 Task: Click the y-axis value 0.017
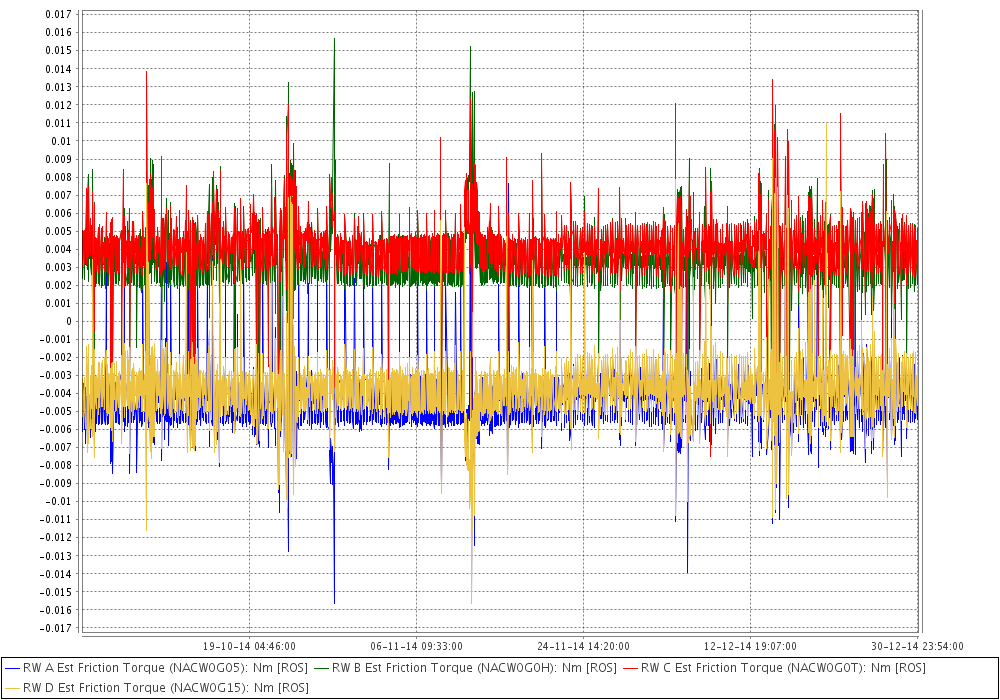[59, 14]
